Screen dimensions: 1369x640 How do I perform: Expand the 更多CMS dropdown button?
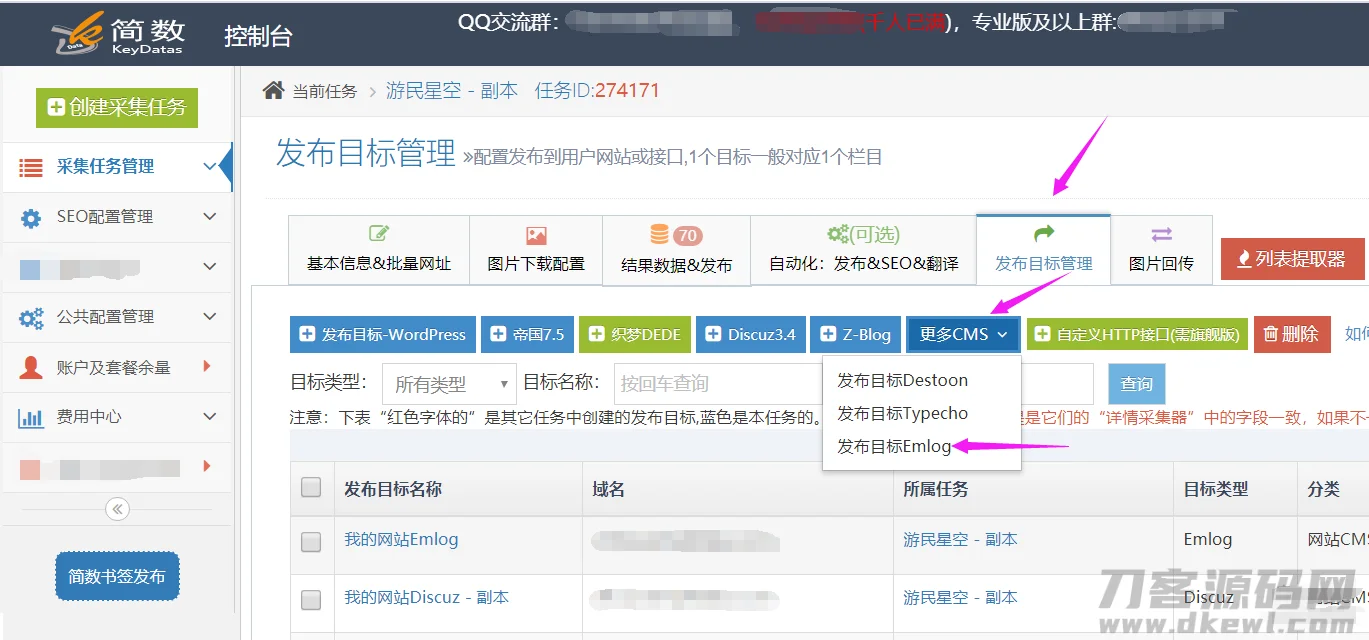pos(963,334)
